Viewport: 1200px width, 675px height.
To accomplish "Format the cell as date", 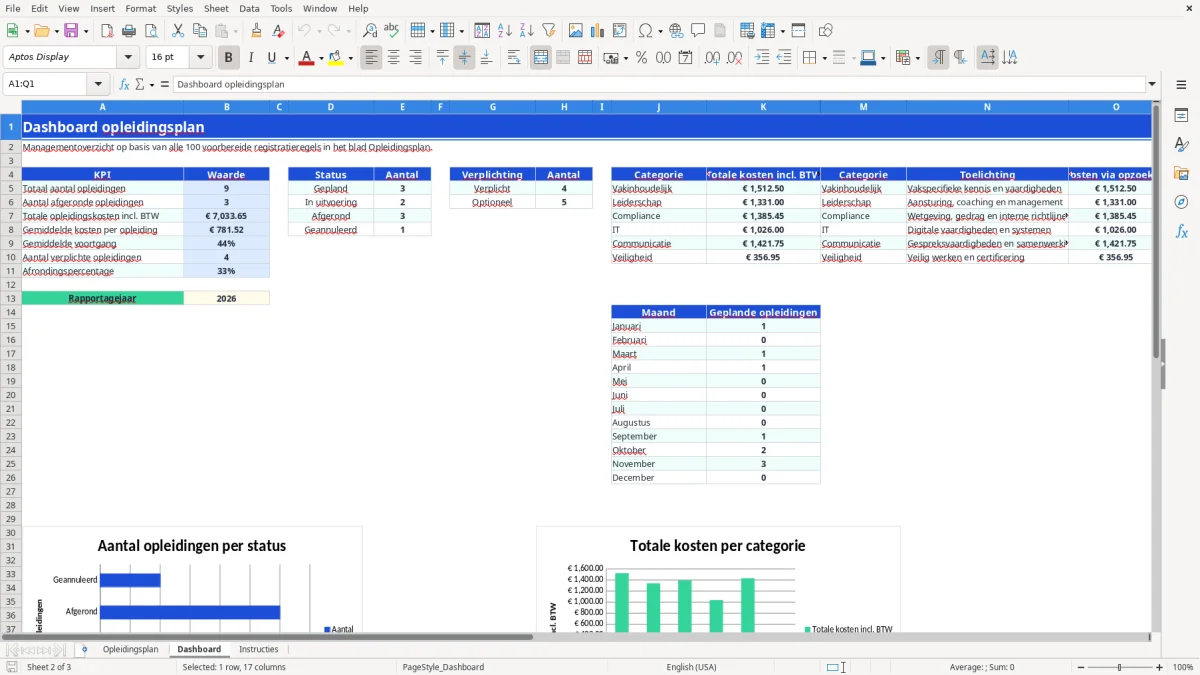I will [686, 58].
